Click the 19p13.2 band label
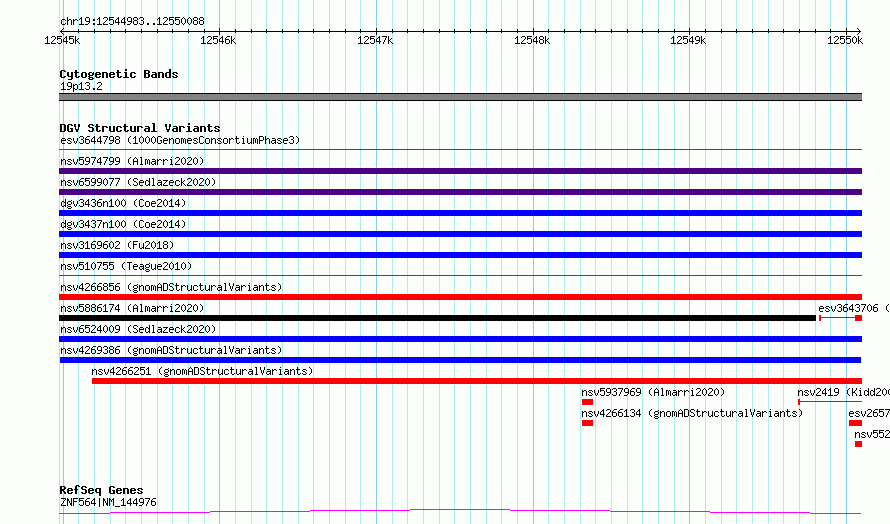Image resolution: width=890 pixels, height=524 pixels. (81, 86)
